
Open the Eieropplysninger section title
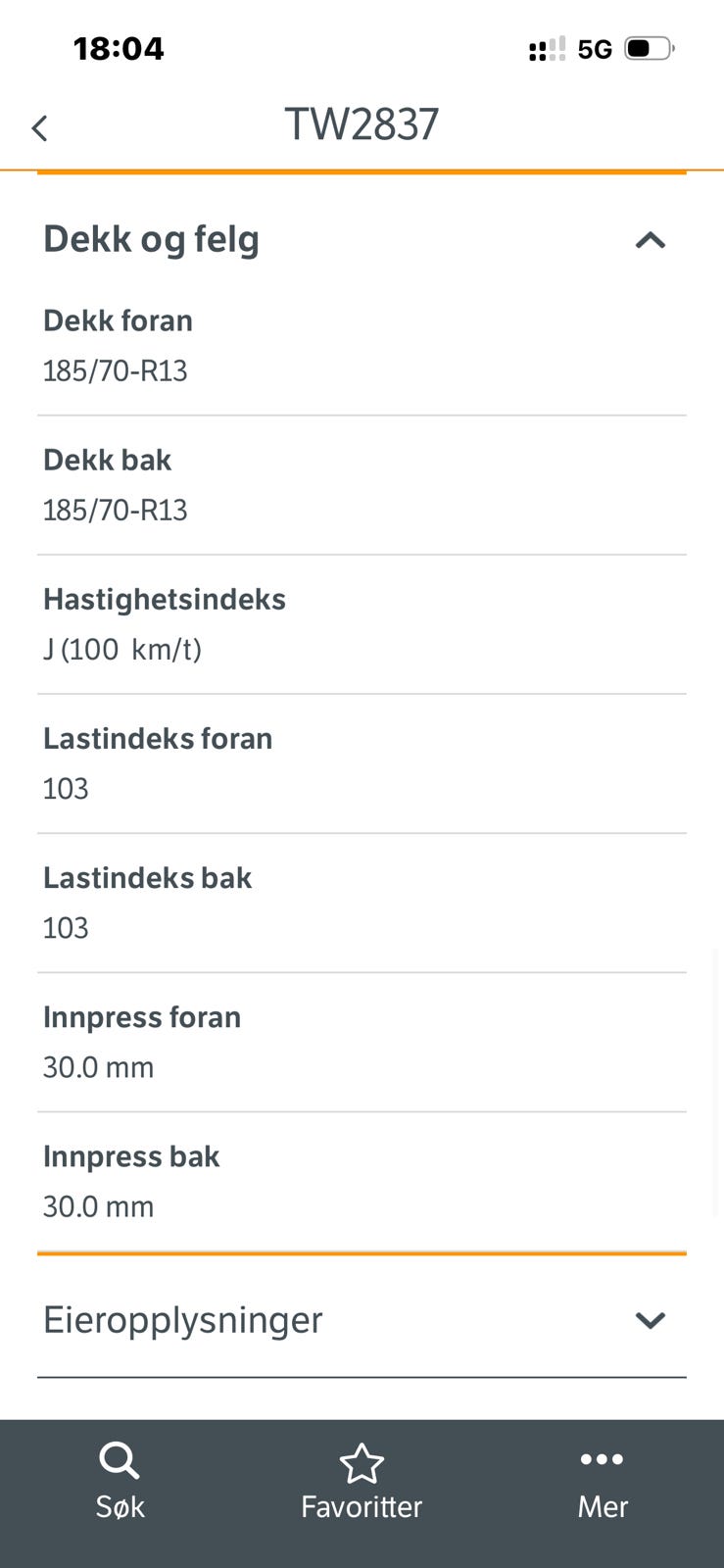[182, 1320]
